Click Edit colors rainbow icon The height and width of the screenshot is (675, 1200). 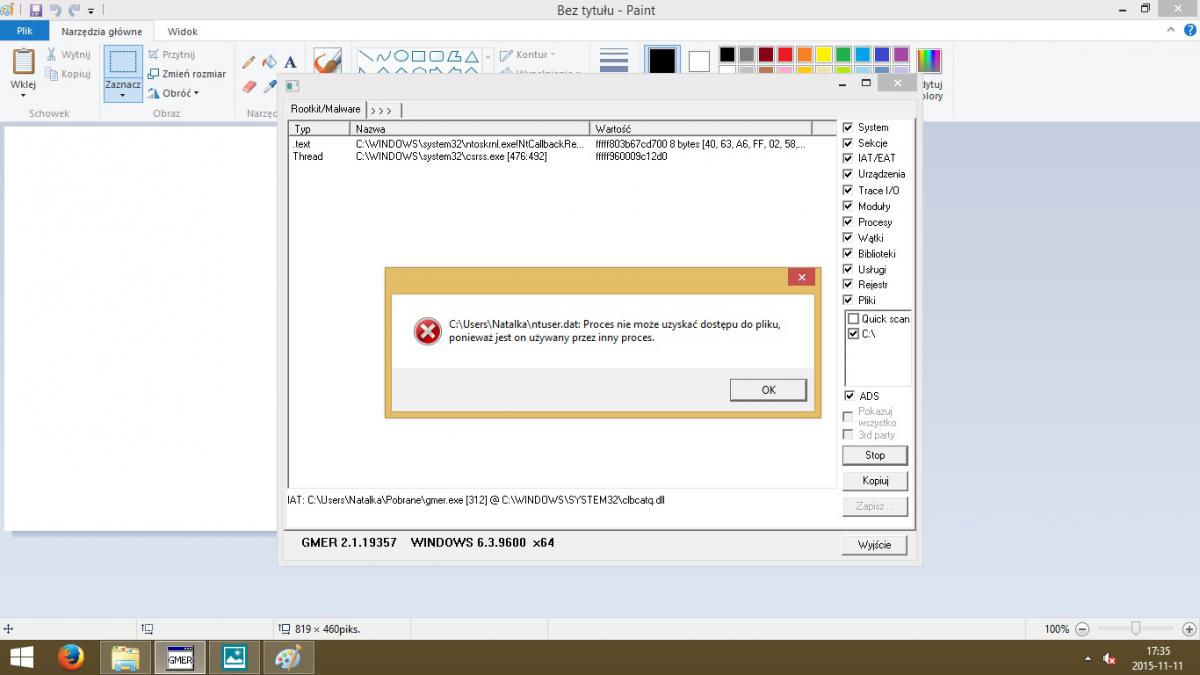point(929,61)
